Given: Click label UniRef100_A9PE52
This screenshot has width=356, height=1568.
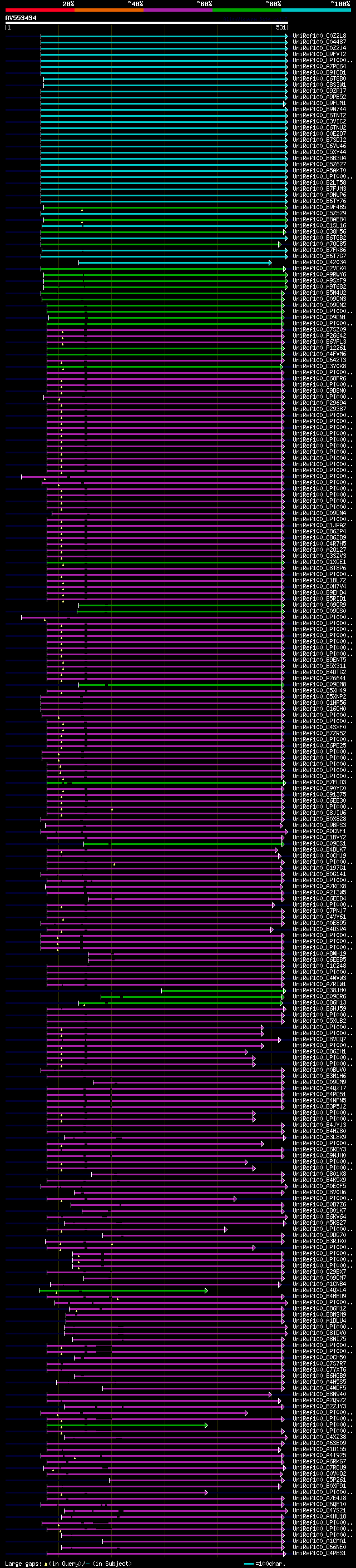Looking at the screenshot, I should pos(319,97).
